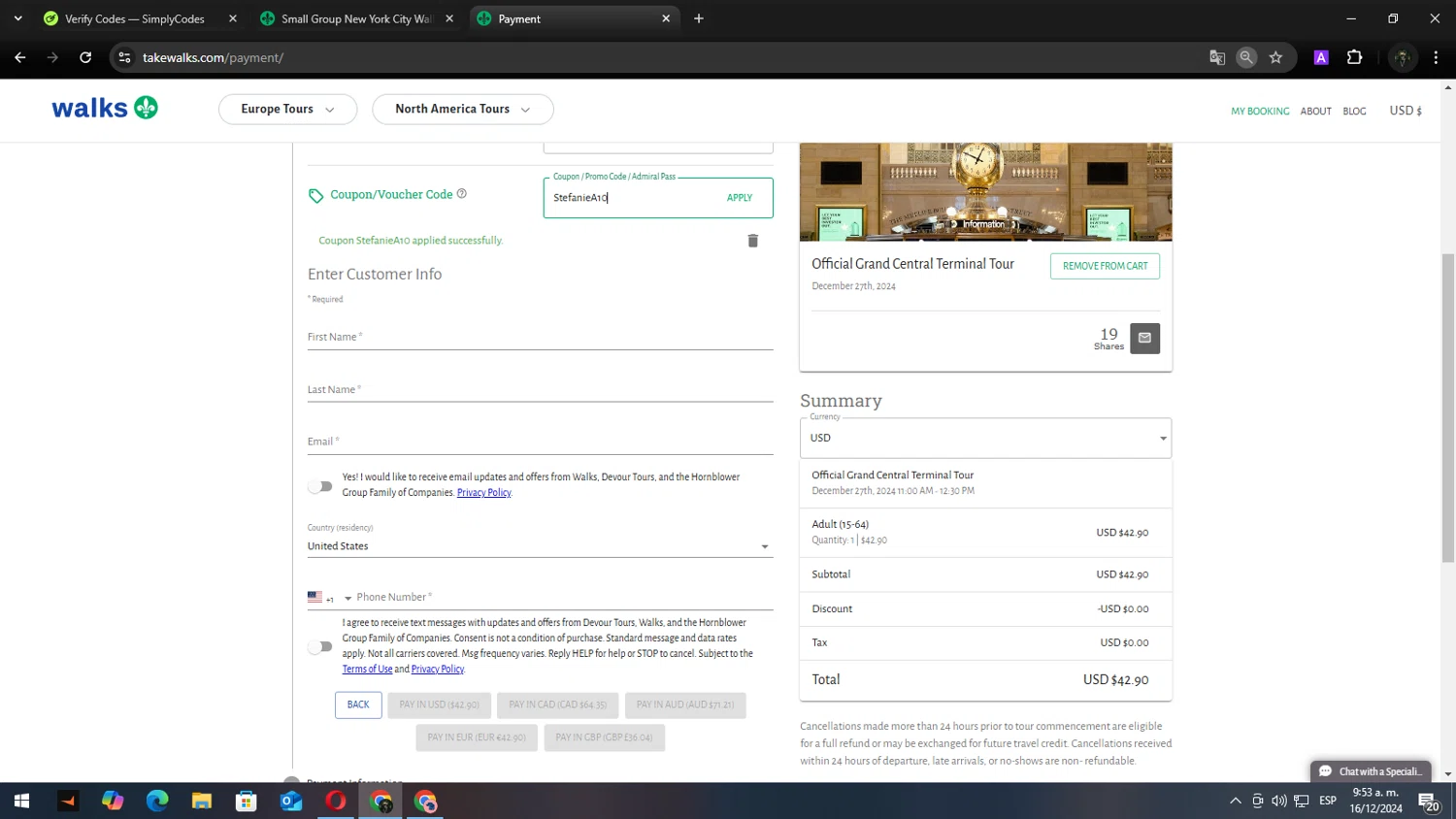Open BLOG menu item
This screenshot has width=1456, height=819.
click(x=1354, y=112)
